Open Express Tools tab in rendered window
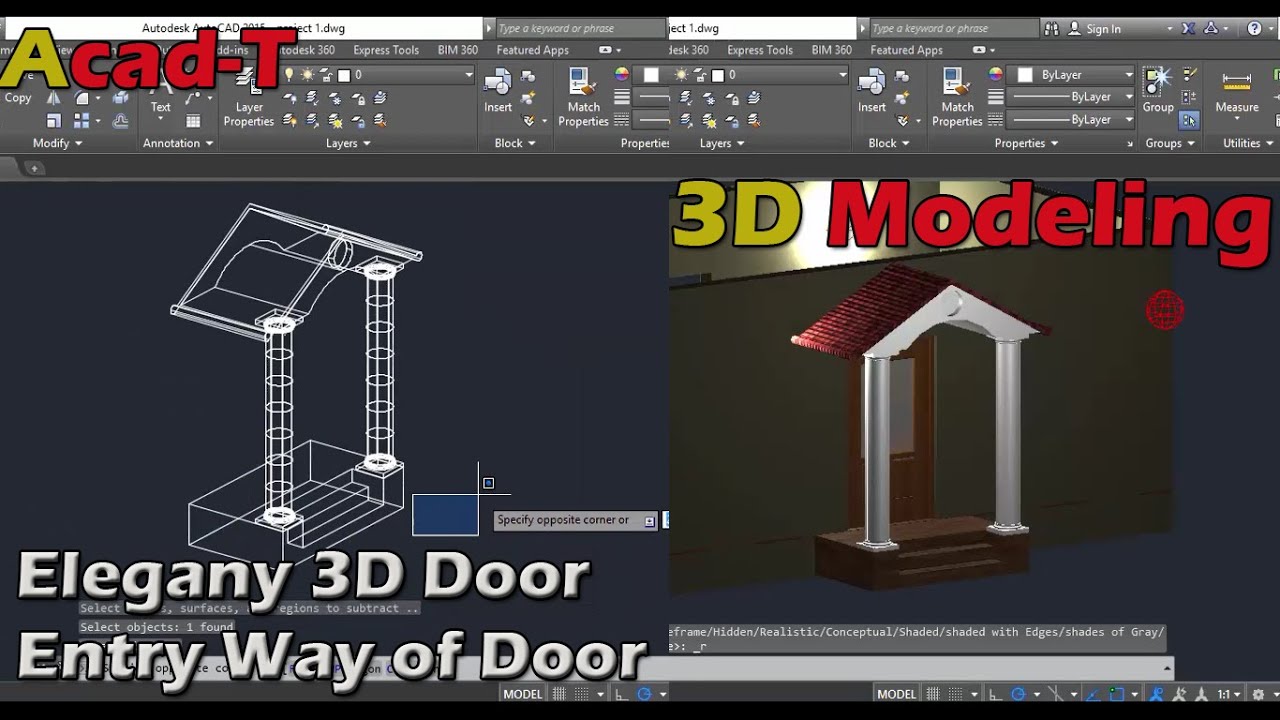This screenshot has height=720, width=1280. tap(760, 50)
